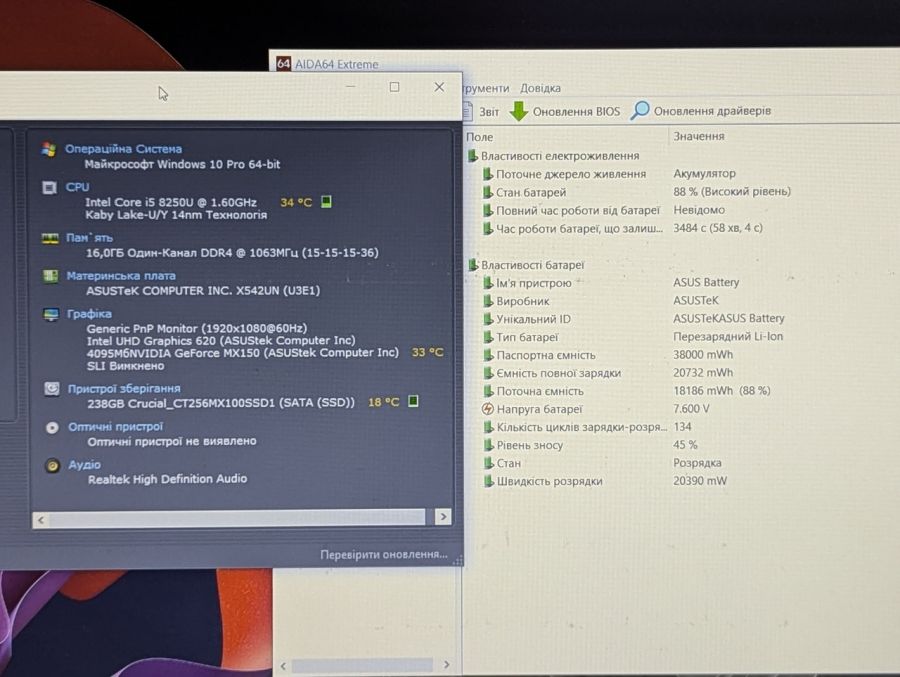The width and height of the screenshot is (900, 677).
Task: Select the value 20390 mW
Action: pyautogui.click(x=700, y=481)
